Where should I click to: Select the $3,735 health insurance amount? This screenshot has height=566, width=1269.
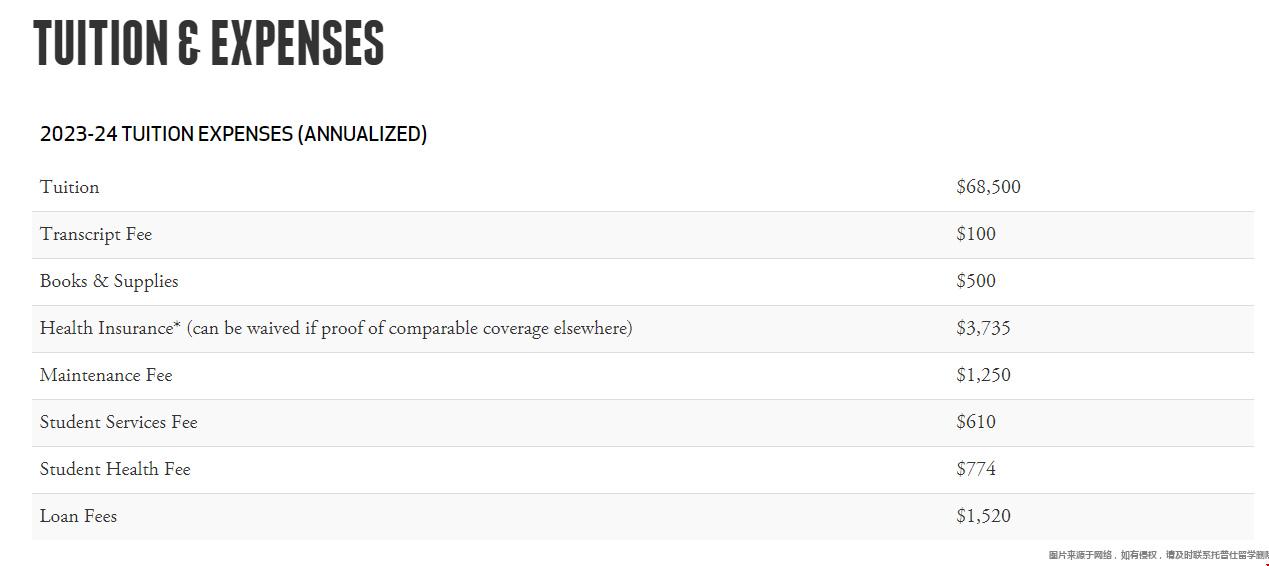click(983, 328)
